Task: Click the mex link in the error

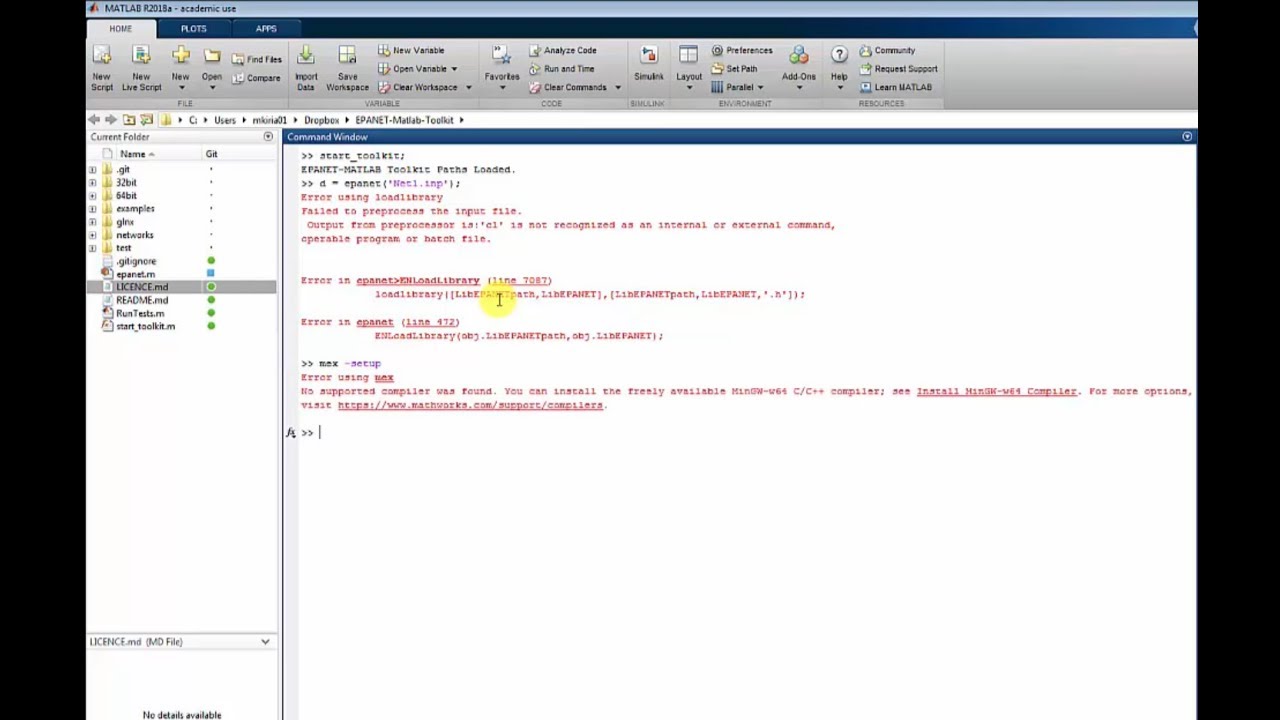Action: [384, 378]
